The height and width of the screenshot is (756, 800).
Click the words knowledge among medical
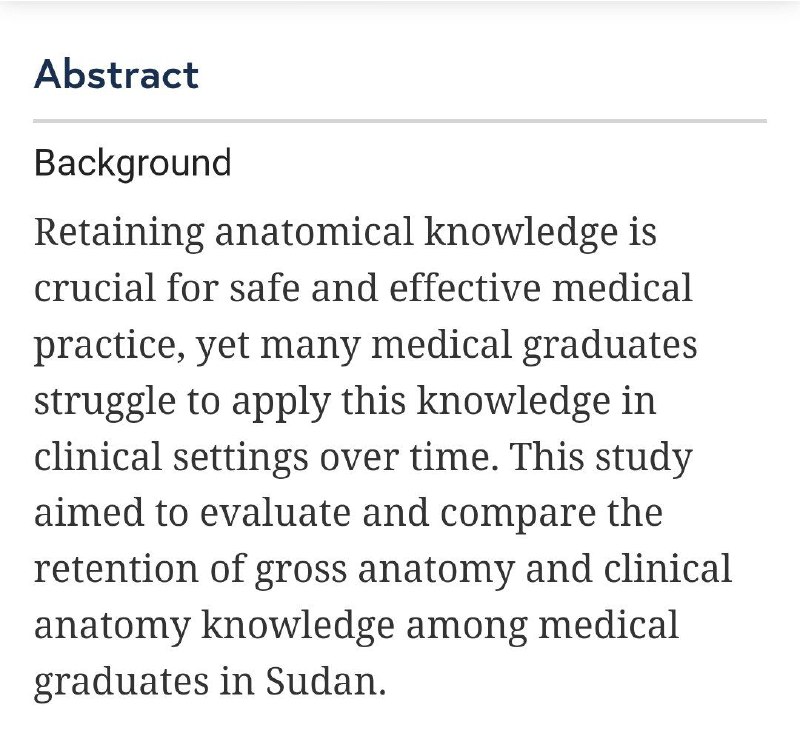(x=440, y=626)
